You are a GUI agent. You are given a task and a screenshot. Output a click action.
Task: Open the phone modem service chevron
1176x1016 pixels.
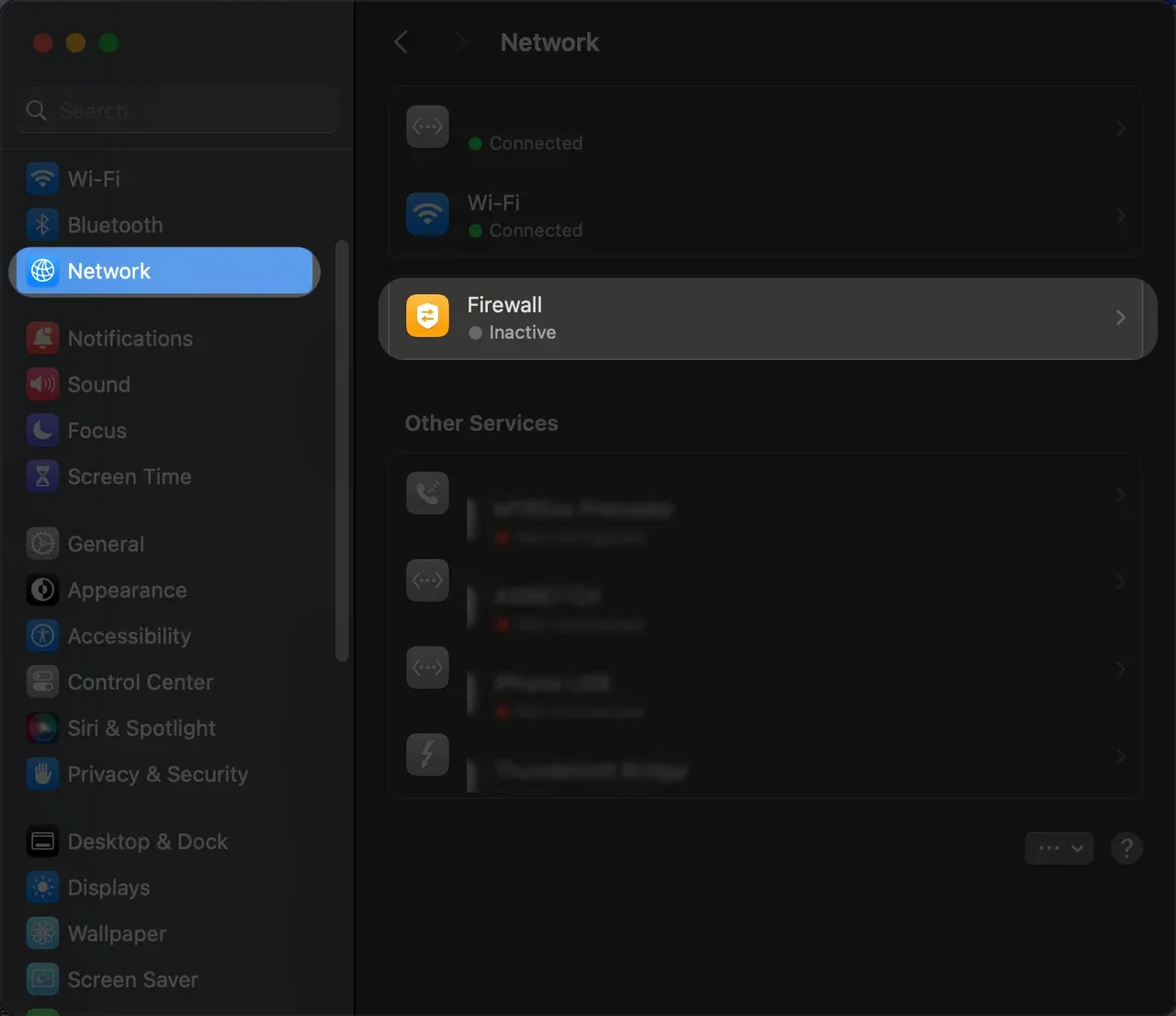[1120, 494]
